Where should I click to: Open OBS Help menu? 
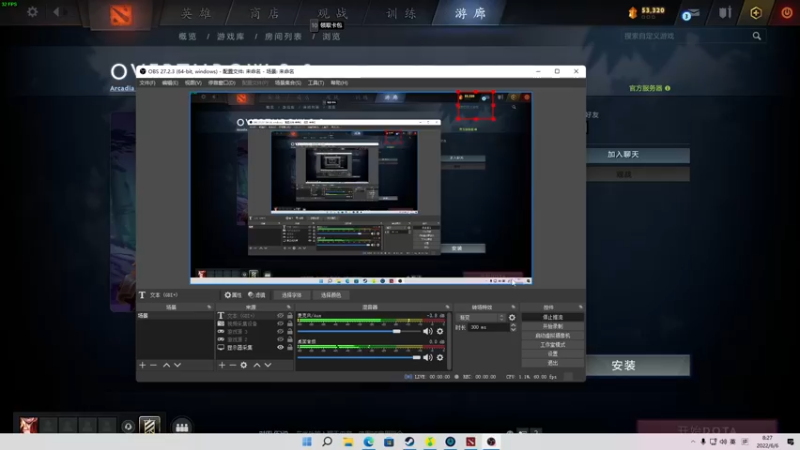click(339, 83)
